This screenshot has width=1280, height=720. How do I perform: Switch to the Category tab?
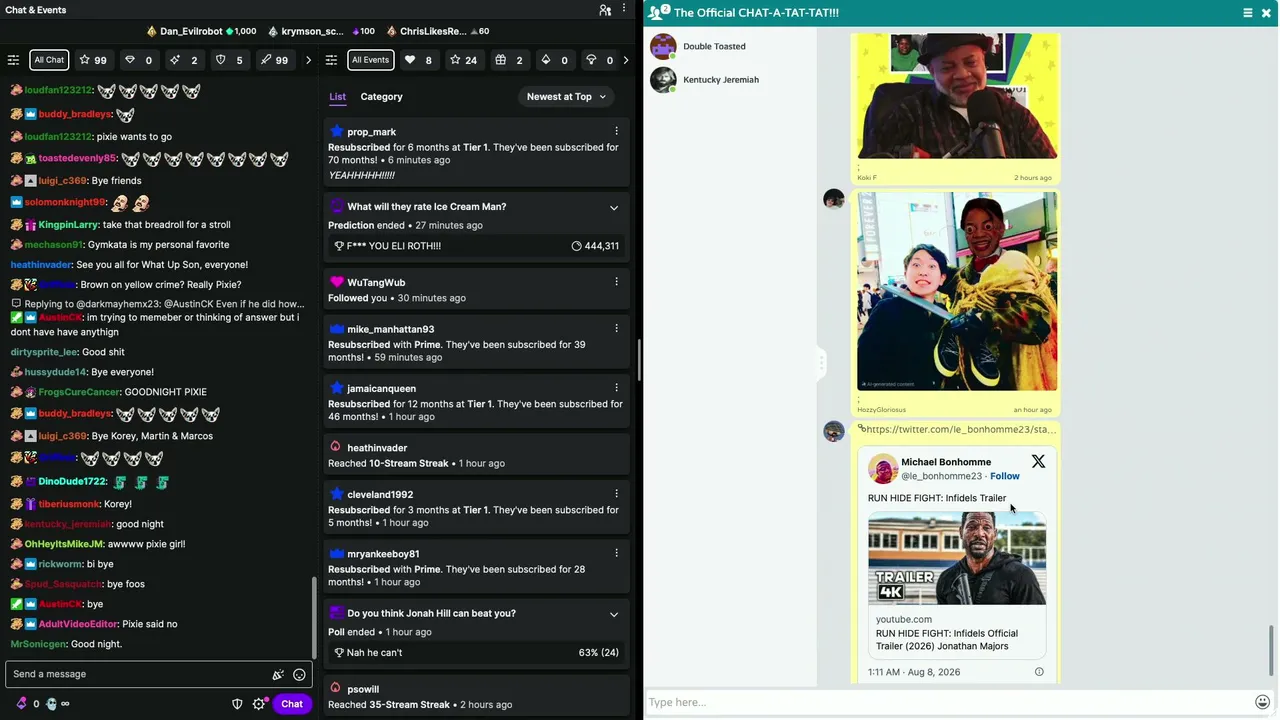point(381,97)
